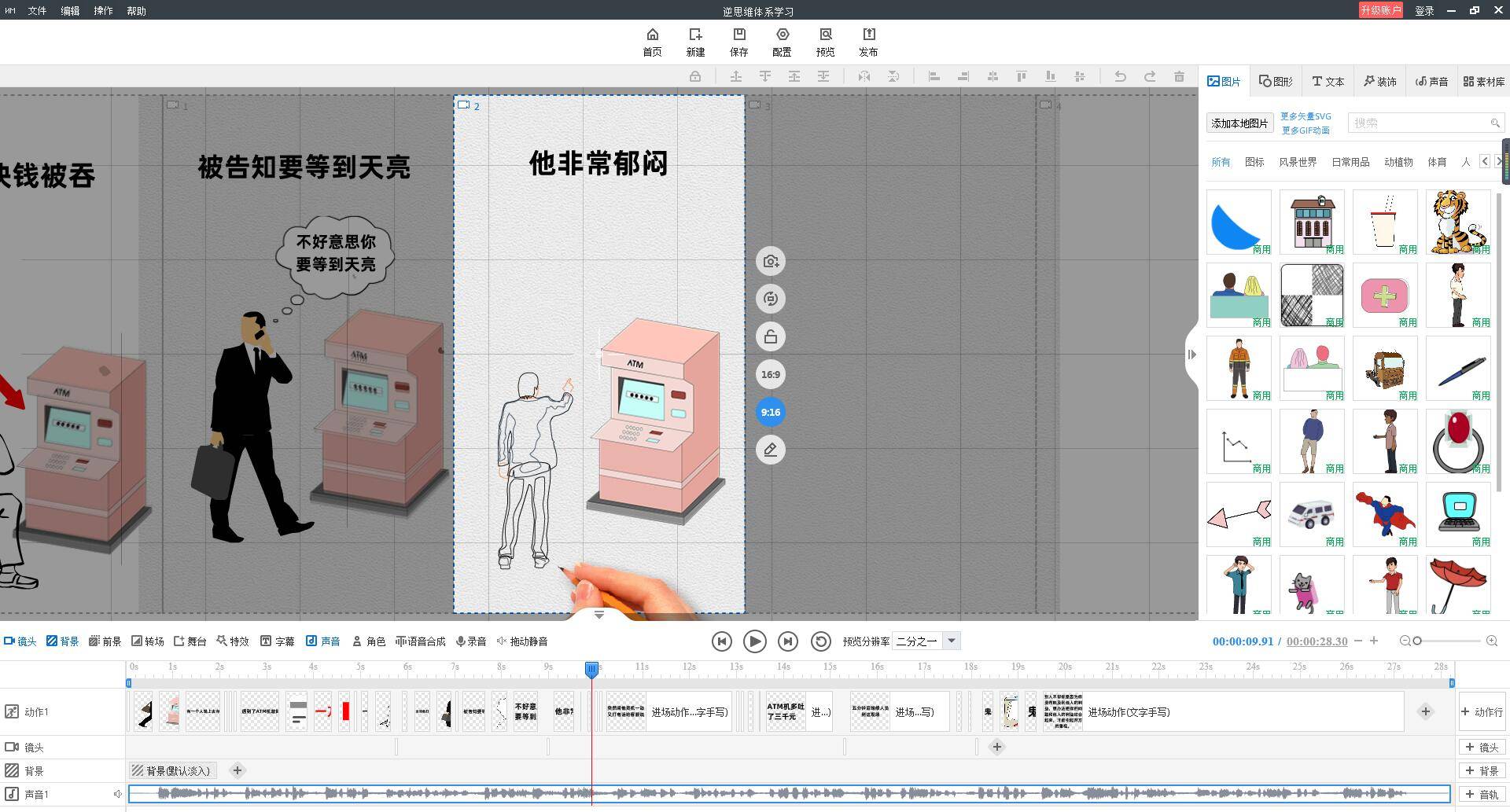Switch to 16:9 aspect ratio
The width and height of the screenshot is (1510, 812).
tap(770, 374)
